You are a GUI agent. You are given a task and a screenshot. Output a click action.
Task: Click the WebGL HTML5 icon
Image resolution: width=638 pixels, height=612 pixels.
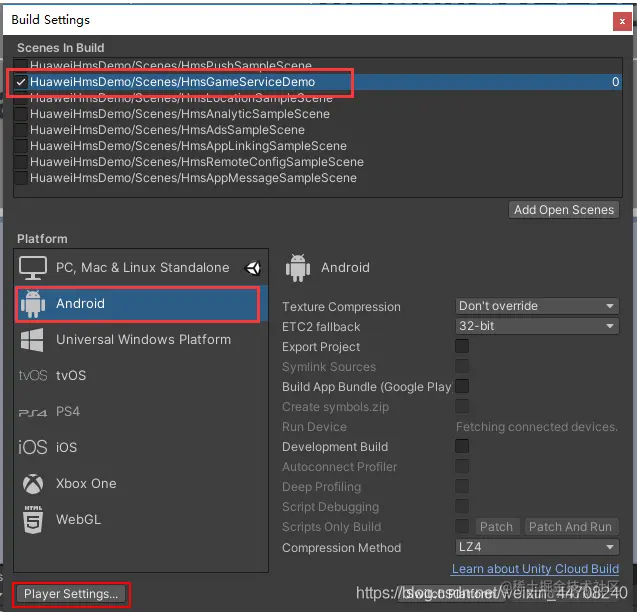click(33, 520)
